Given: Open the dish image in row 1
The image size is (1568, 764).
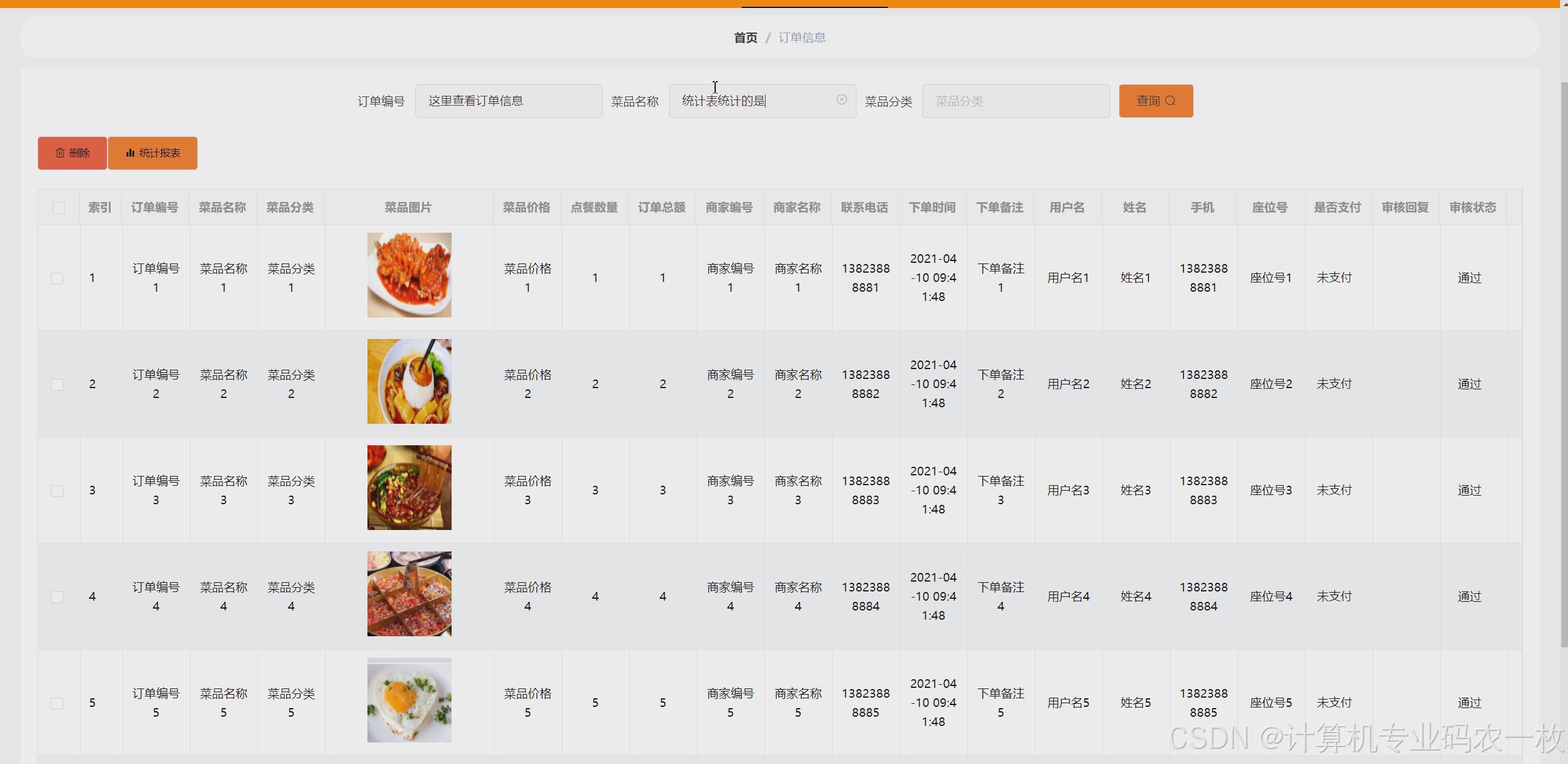Looking at the screenshot, I should 409,275.
